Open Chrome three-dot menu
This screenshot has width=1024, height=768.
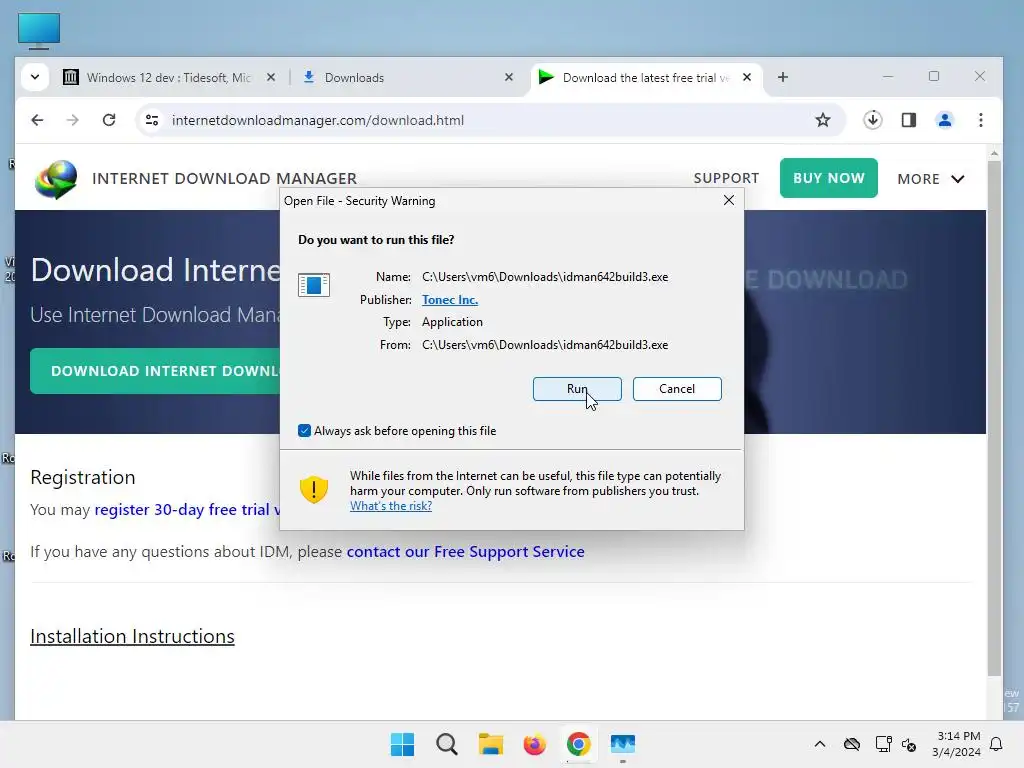click(x=980, y=120)
